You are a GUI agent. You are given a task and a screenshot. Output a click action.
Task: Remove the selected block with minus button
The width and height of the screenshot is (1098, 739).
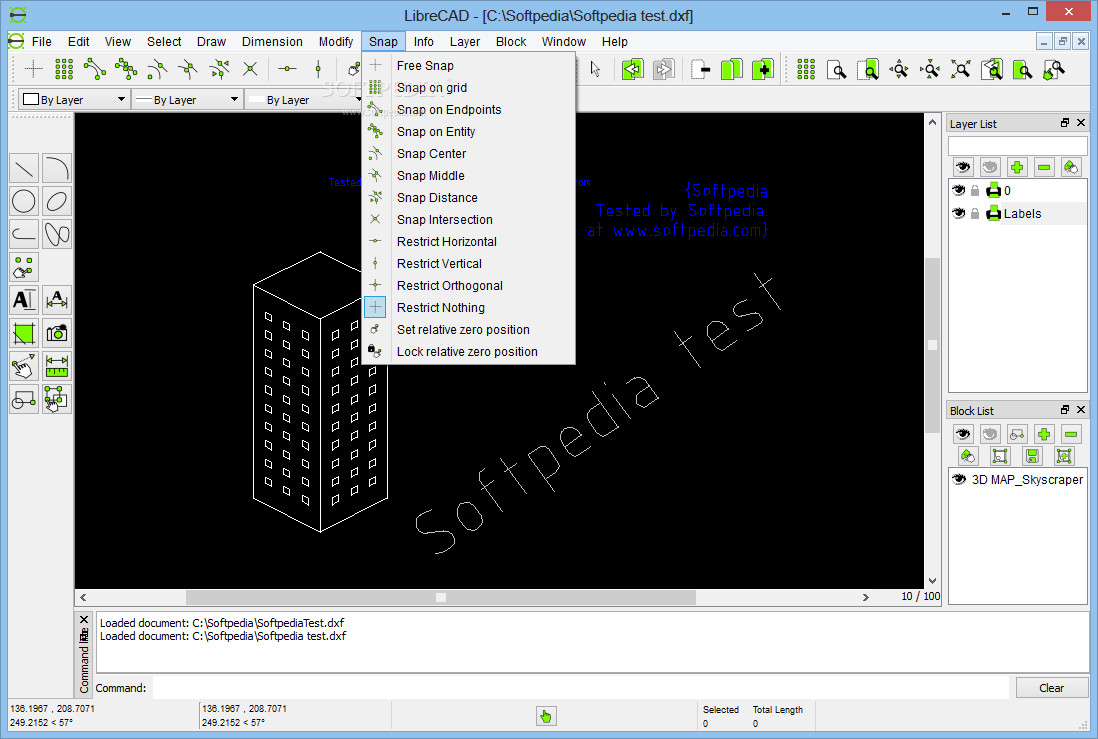coord(1071,434)
